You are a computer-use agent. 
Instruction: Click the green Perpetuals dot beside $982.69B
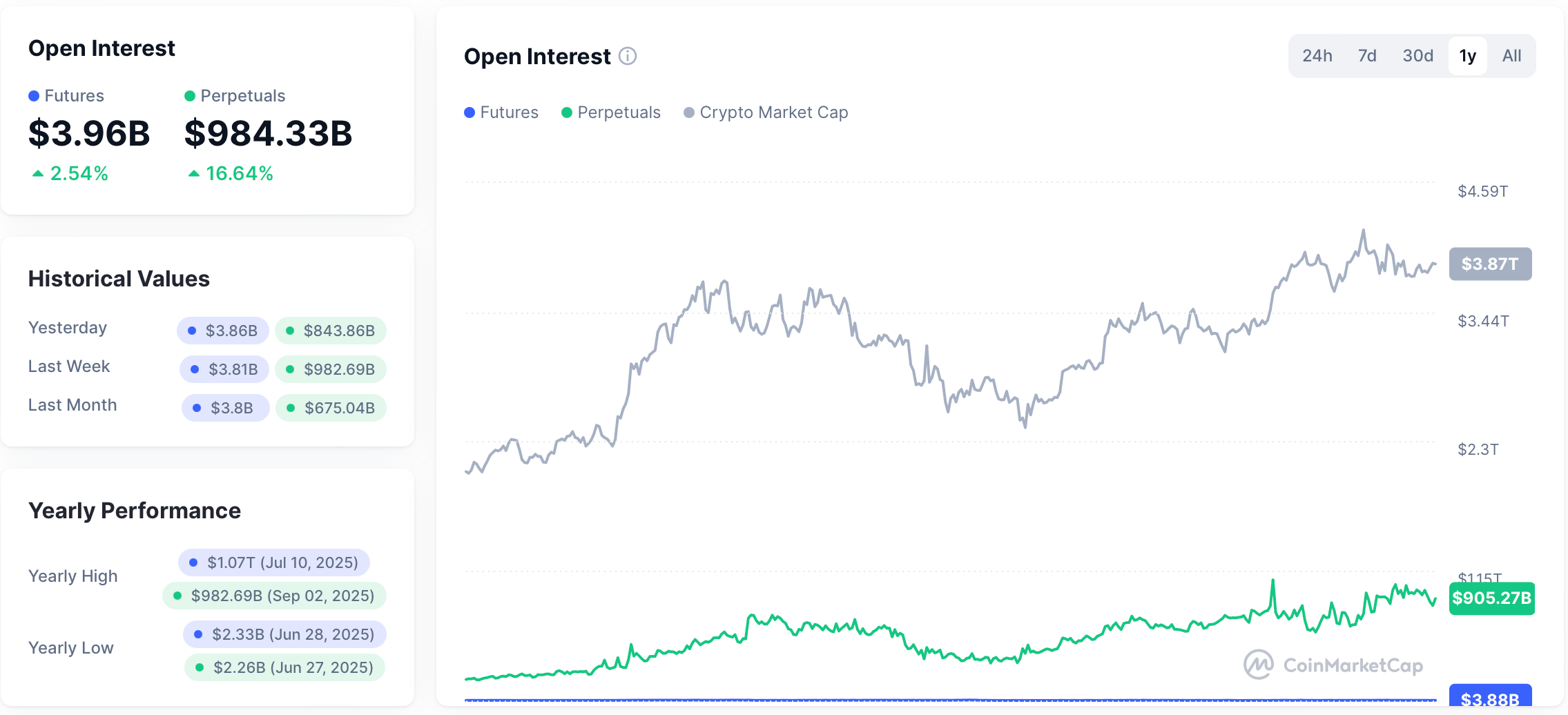(289, 369)
